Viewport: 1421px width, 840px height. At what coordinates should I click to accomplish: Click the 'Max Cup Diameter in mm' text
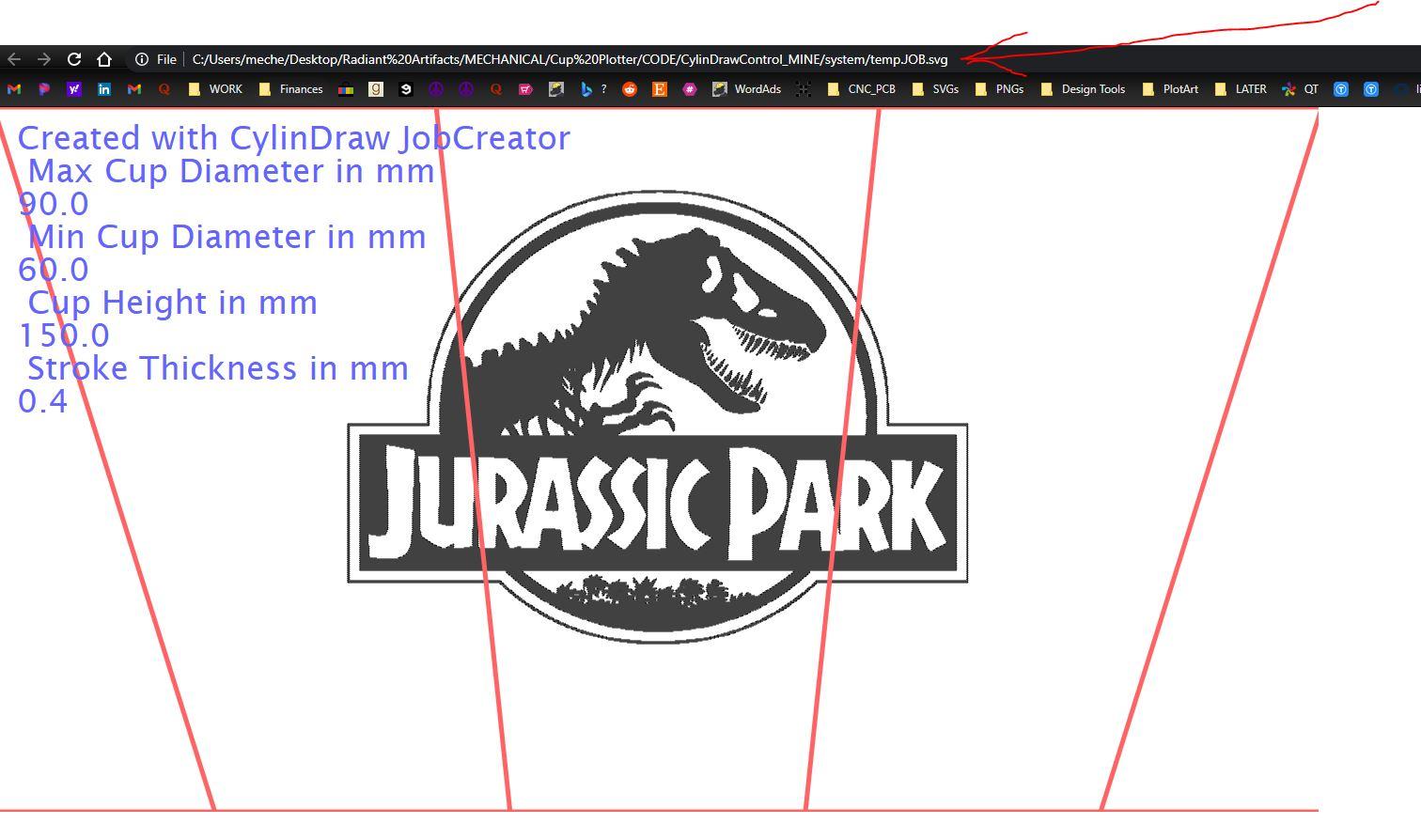pos(231,171)
